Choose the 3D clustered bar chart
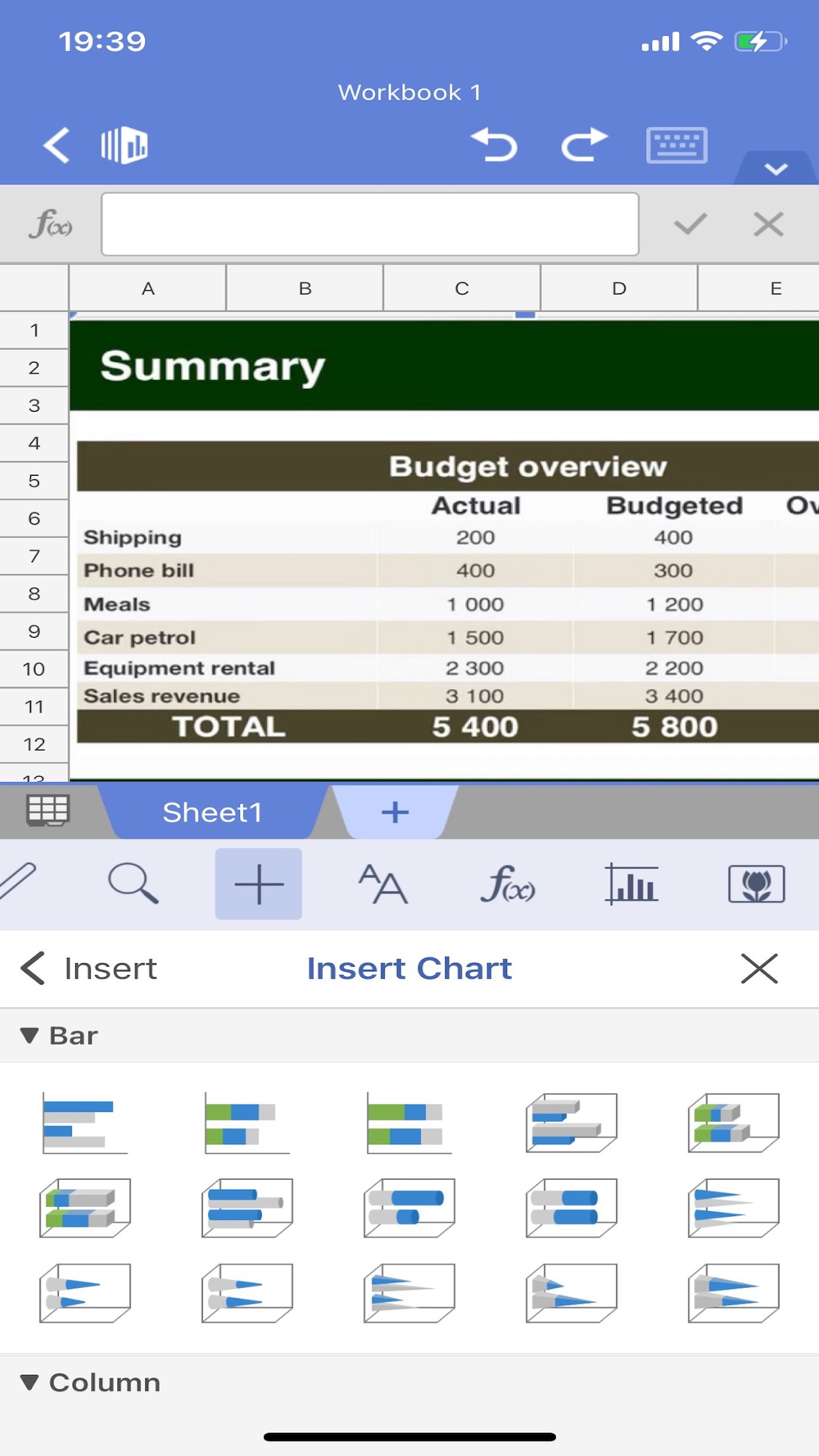Image resolution: width=819 pixels, height=1456 pixels. pos(572,1124)
